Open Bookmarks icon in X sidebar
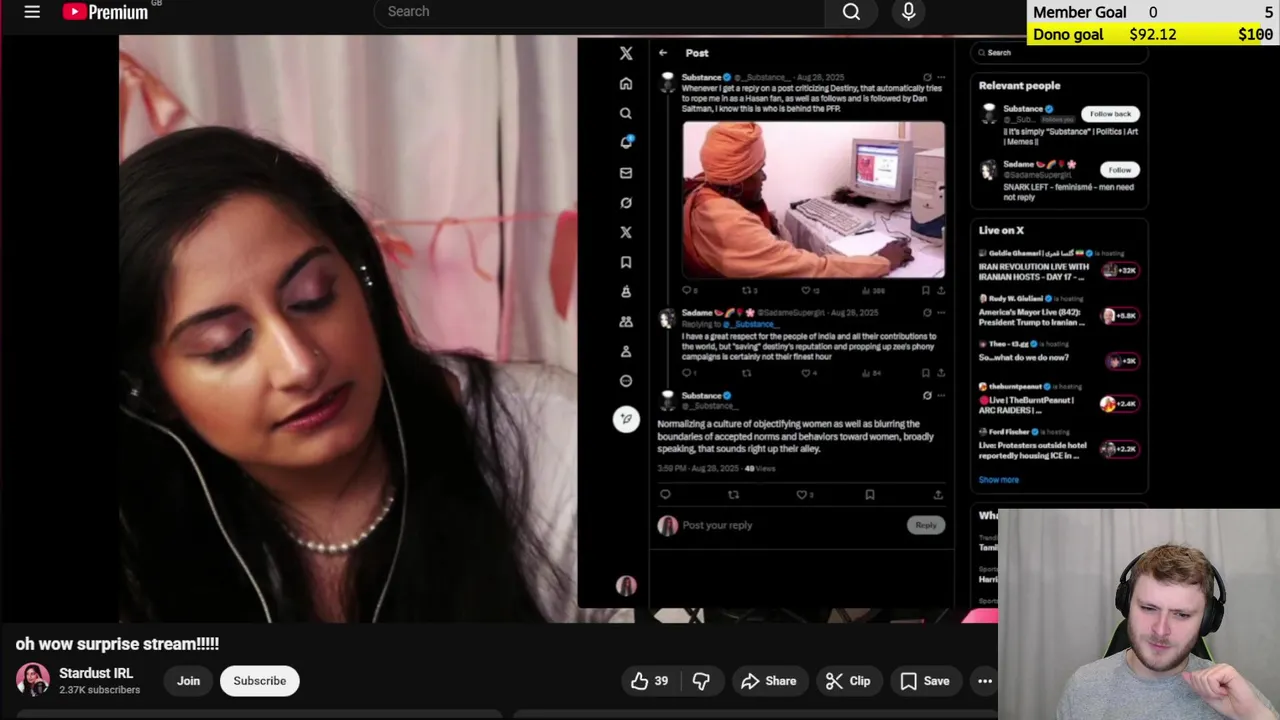Image resolution: width=1280 pixels, height=720 pixels. point(626,262)
